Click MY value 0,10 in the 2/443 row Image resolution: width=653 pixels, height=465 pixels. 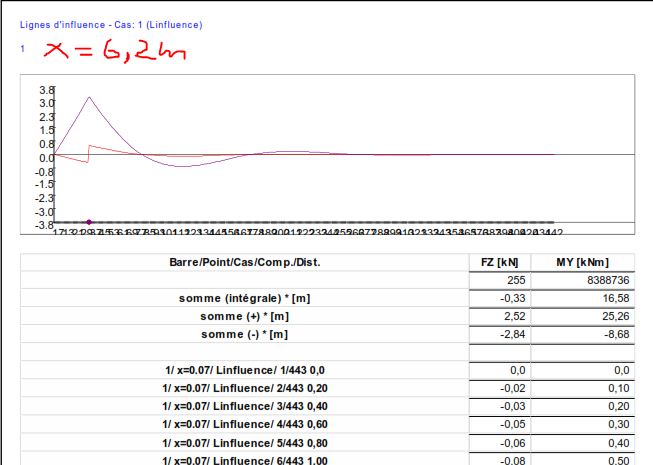click(x=582, y=388)
